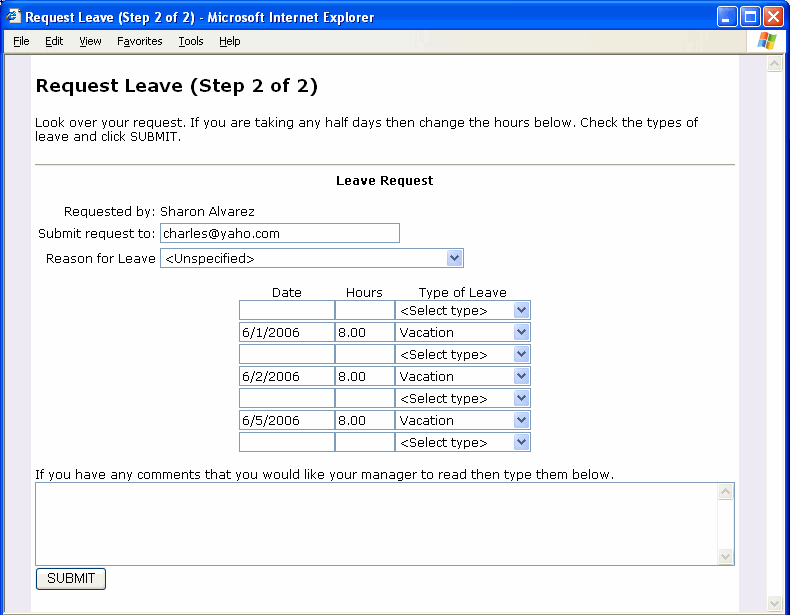Open the File menu
This screenshot has width=790, height=615.
click(21, 41)
